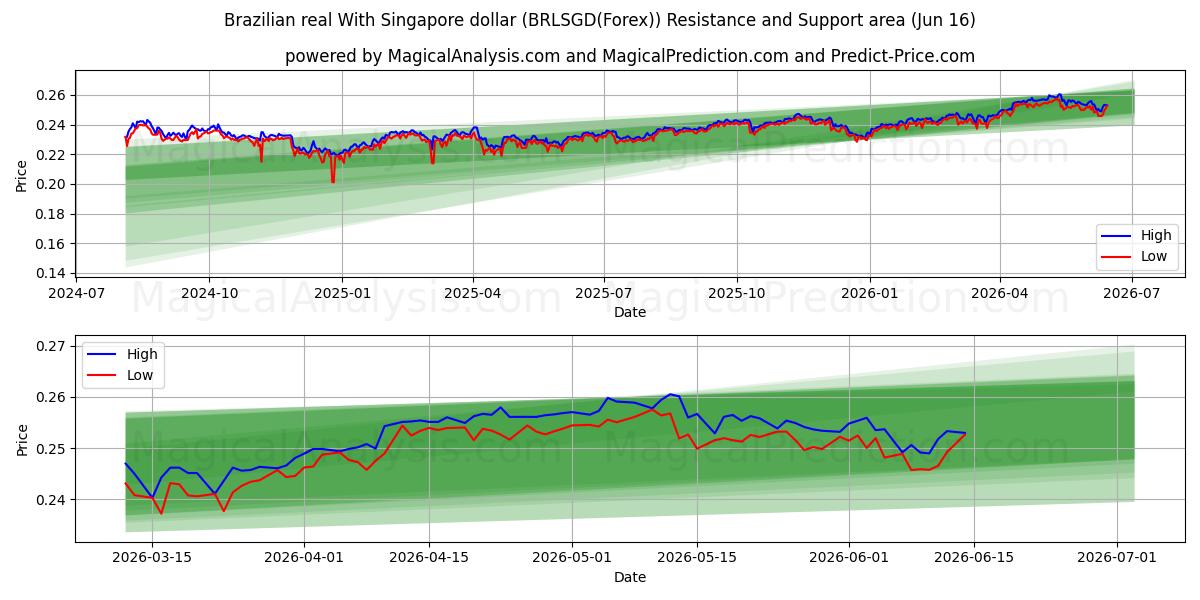Screen dimensions: 1200x600
Task: Click the 2026-04 tick label
Action: 1000,293
